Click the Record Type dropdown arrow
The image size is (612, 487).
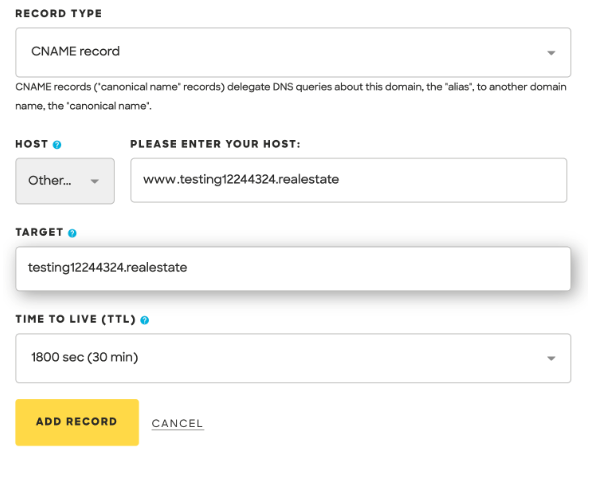click(550, 53)
